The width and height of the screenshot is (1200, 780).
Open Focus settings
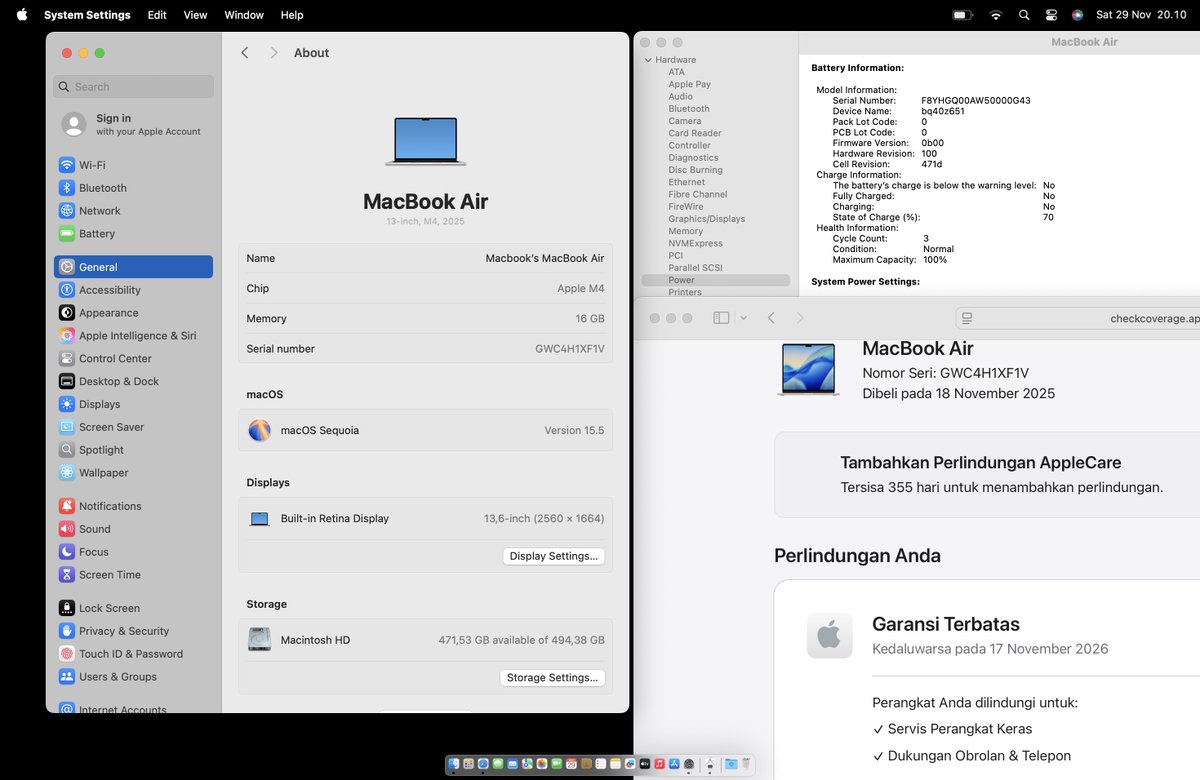tap(133, 552)
